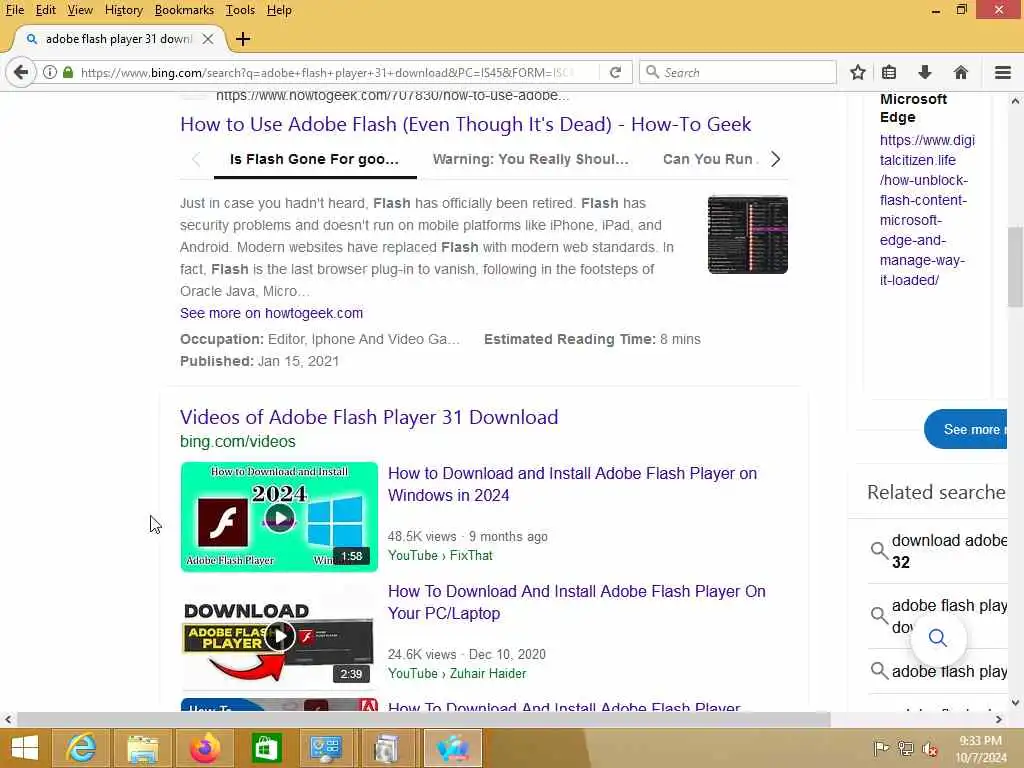Play the Download Adobe Flash Player PC/Laptop video
This screenshot has width=1024, height=768.
pos(279,635)
